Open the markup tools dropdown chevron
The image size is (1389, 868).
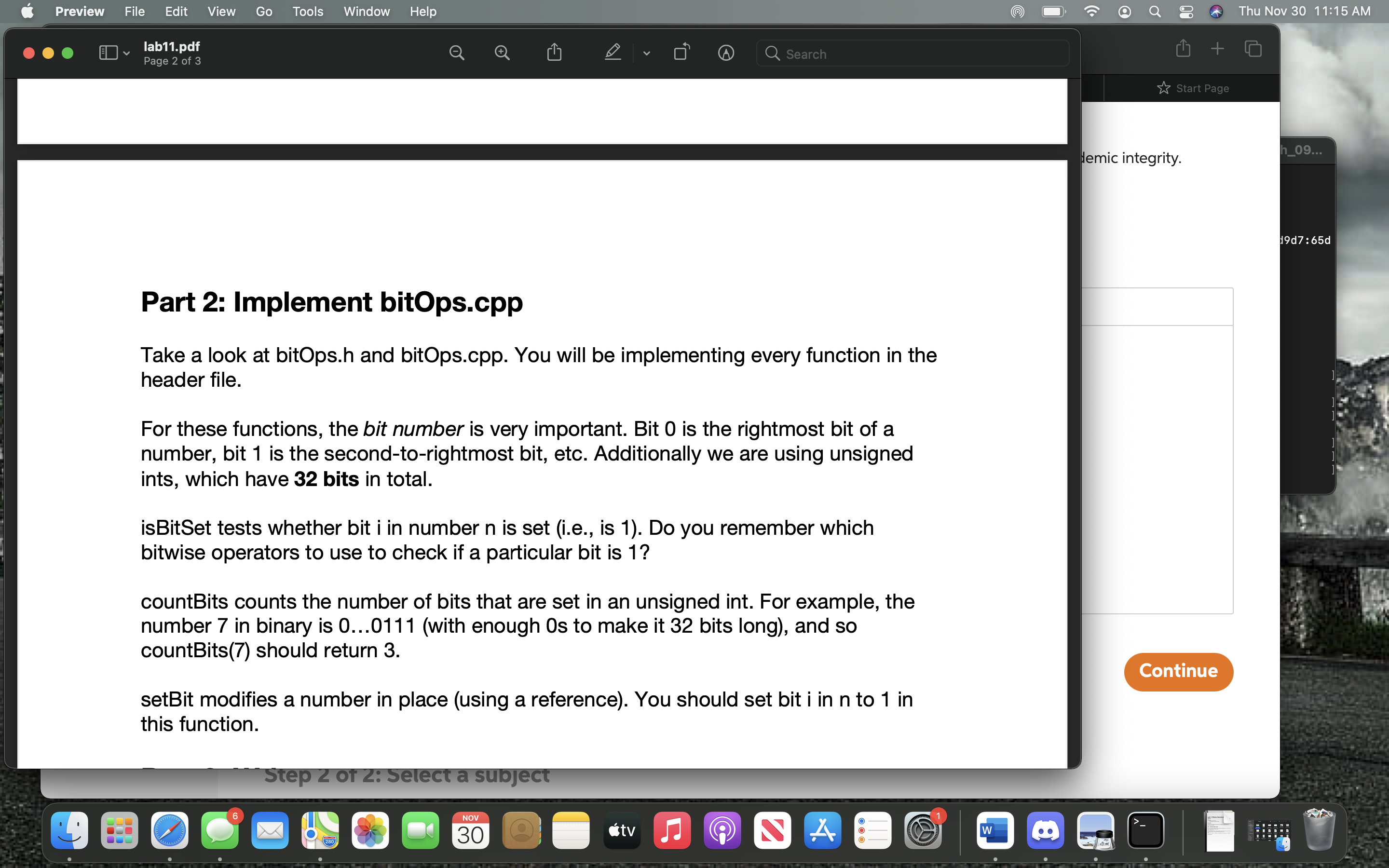tap(646, 53)
